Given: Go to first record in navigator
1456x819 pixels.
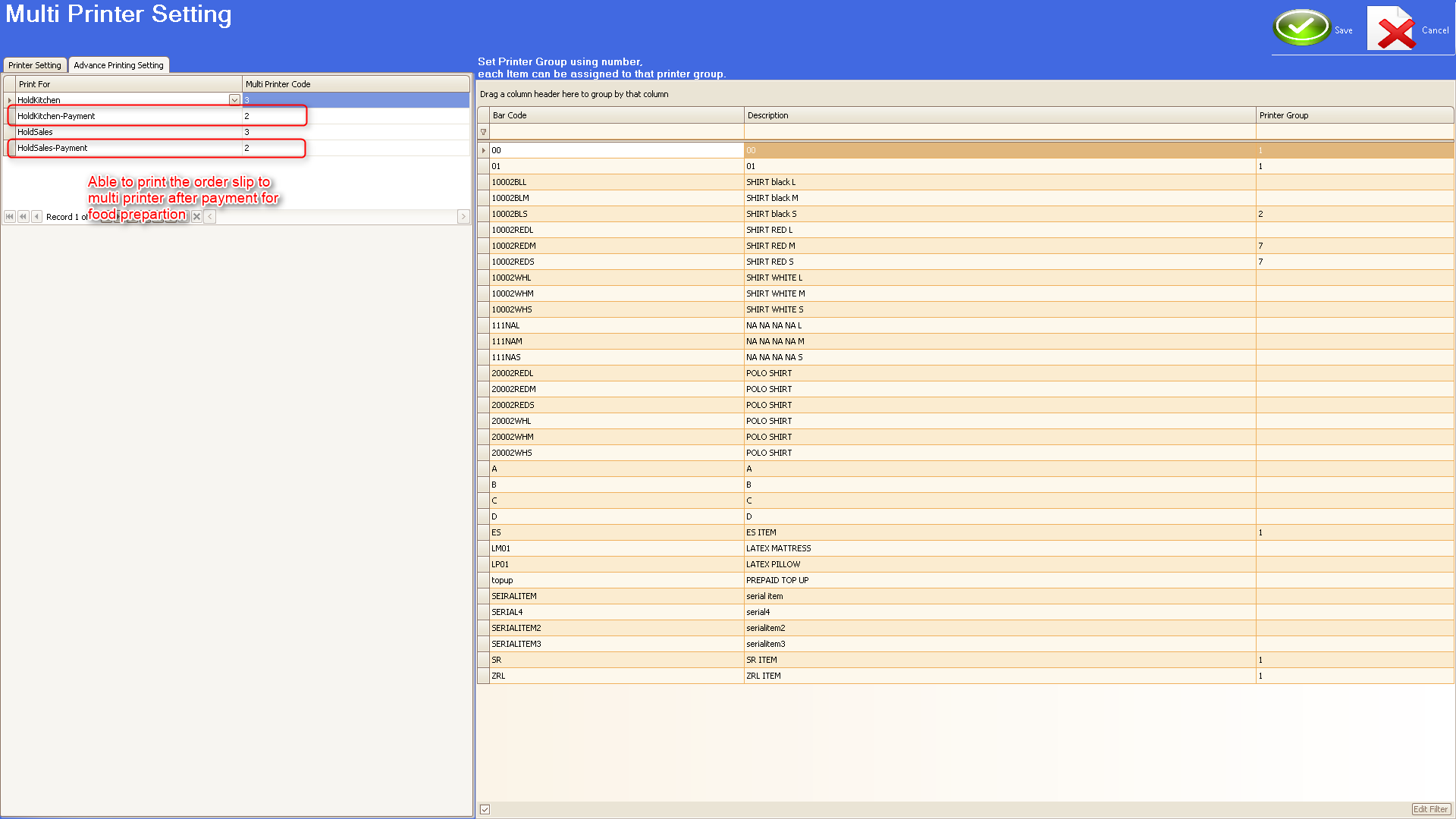Looking at the screenshot, I should [10, 217].
